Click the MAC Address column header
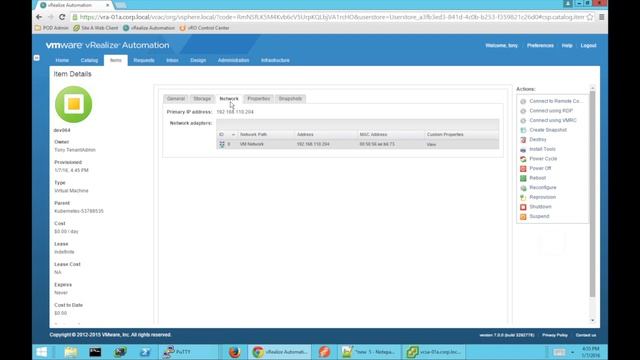 (373, 135)
